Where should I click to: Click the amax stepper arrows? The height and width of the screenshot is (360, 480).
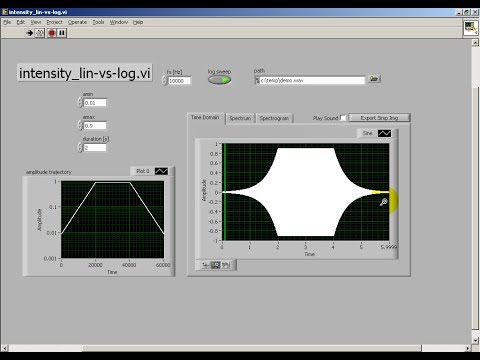pyautogui.click(x=80, y=125)
